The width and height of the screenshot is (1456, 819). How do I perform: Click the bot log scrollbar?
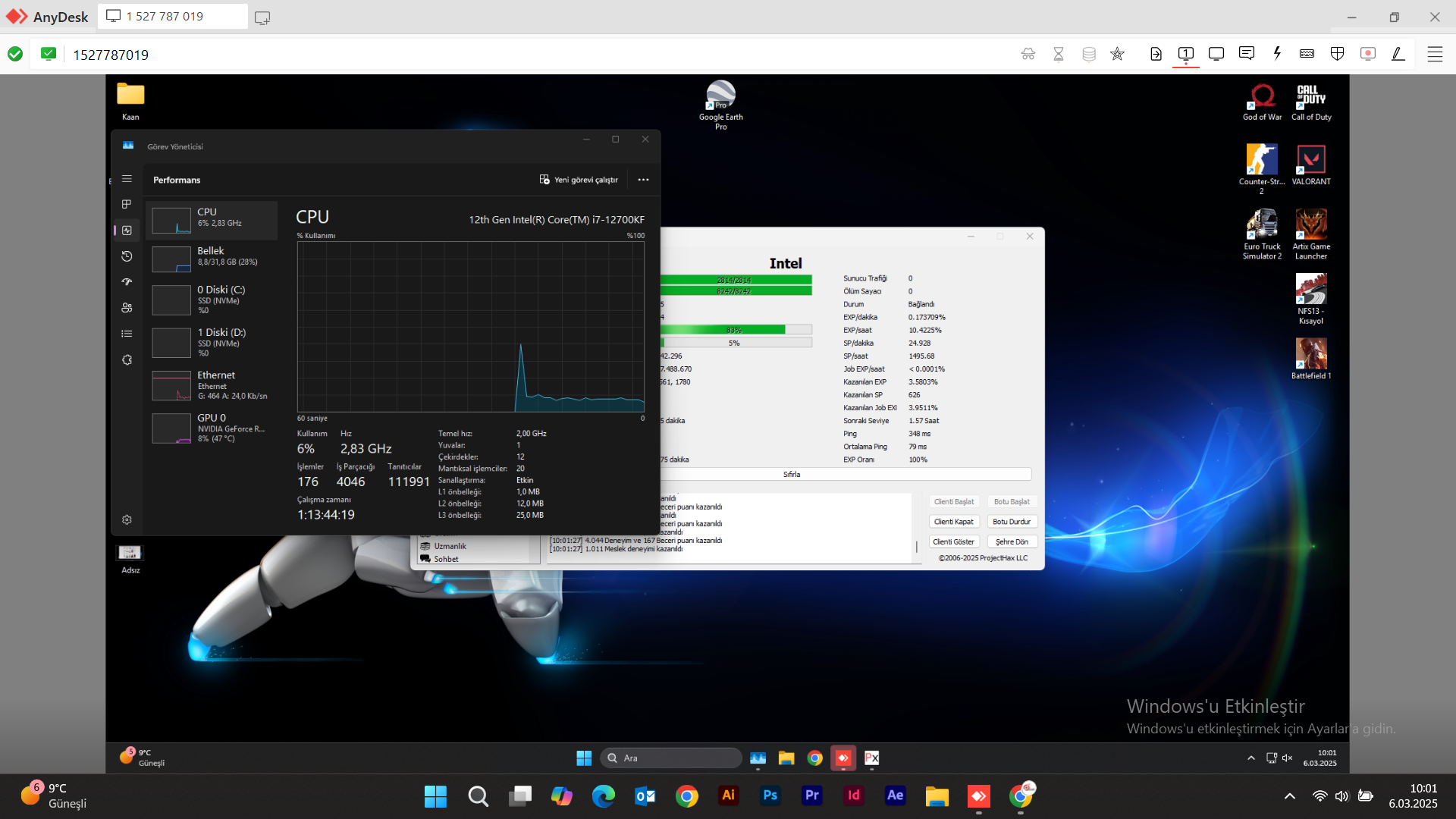tap(916, 545)
